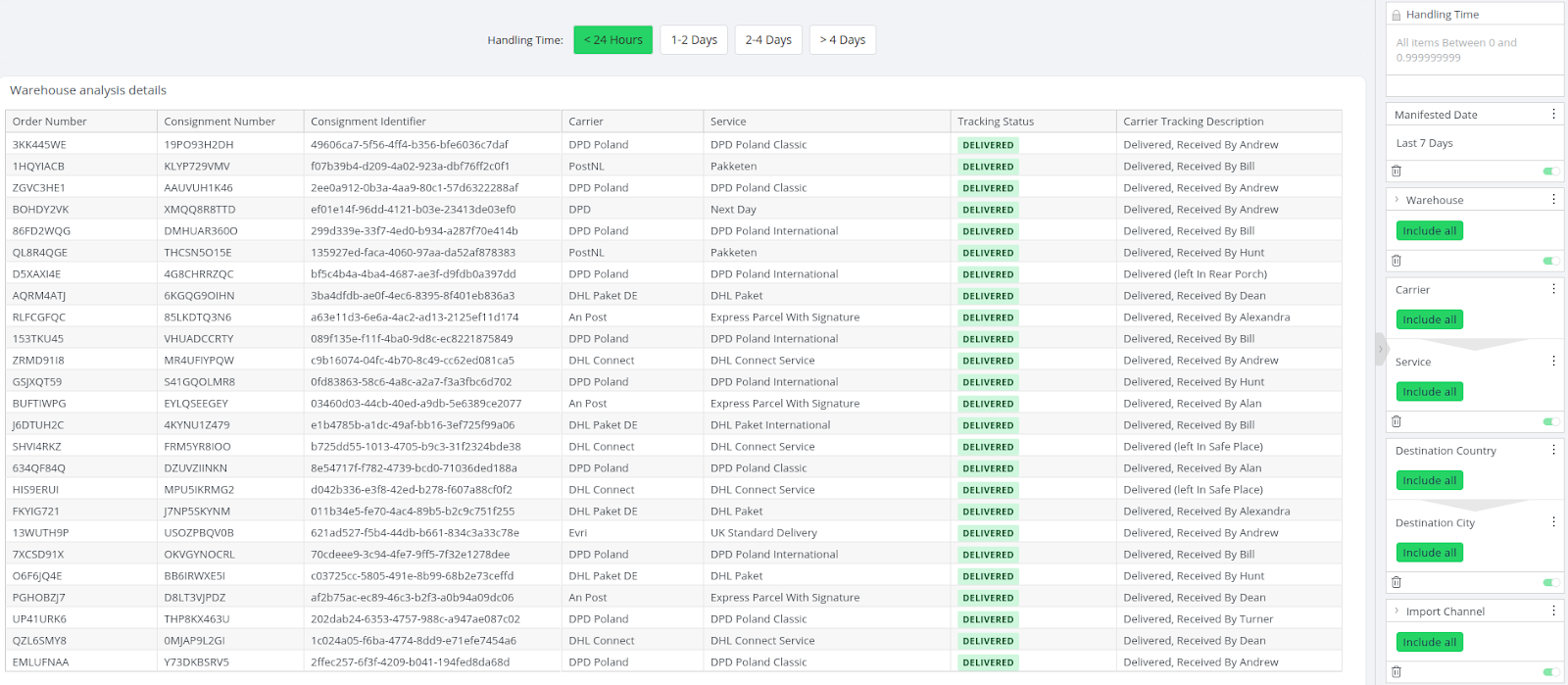Delete the Destination Country and City filter card
The image size is (1568, 685).
[x=1396, y=582]
